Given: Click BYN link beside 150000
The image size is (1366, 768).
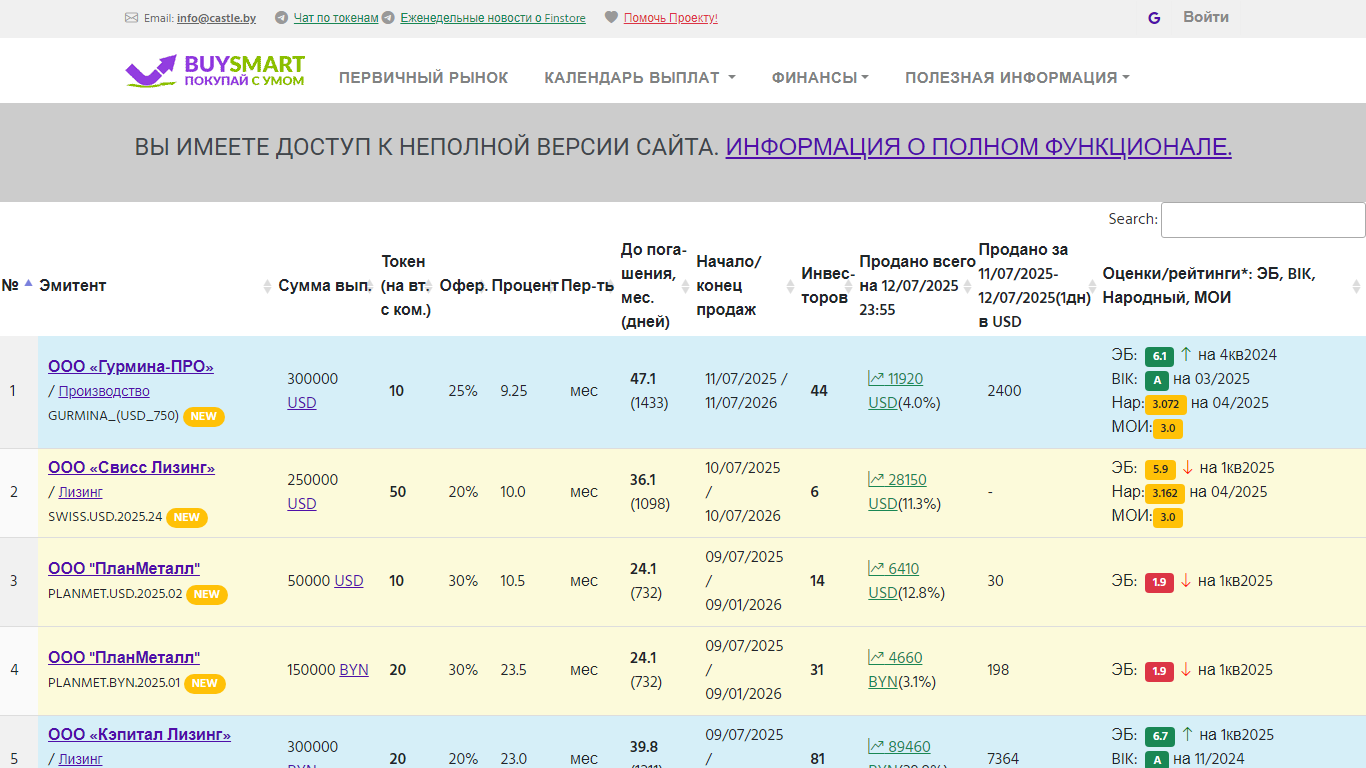Looking at the screenshot, I should [354, 670].
